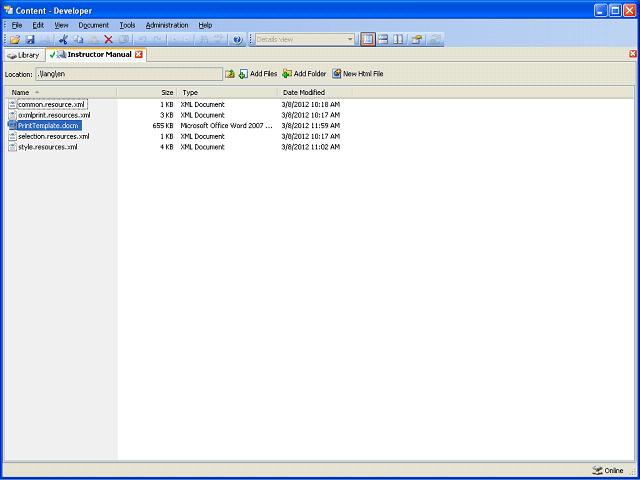The image size is (640, 480).
Task: Close the Instructor Manual tab
Action: click(x=139, y=54)
